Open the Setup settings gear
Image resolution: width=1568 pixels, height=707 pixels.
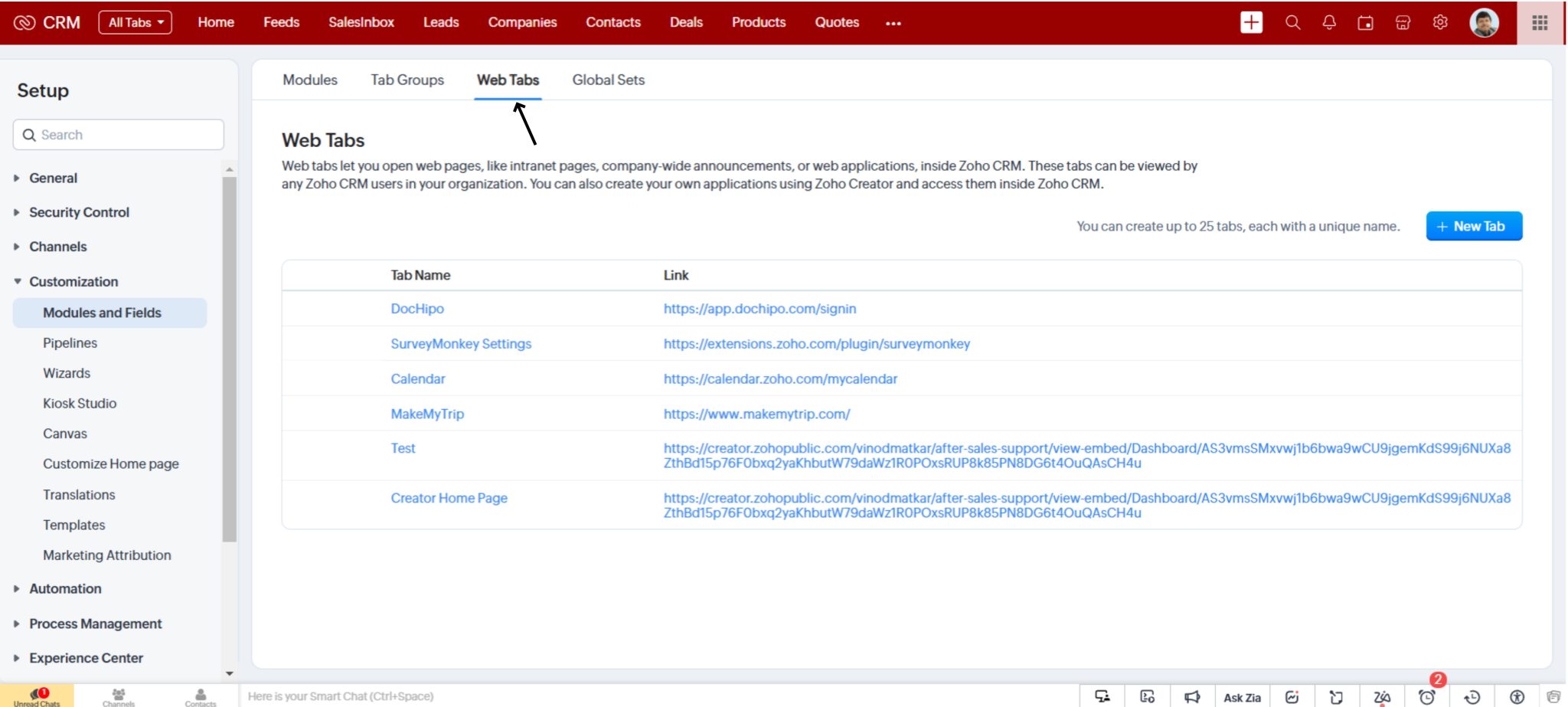(1439, 22)
